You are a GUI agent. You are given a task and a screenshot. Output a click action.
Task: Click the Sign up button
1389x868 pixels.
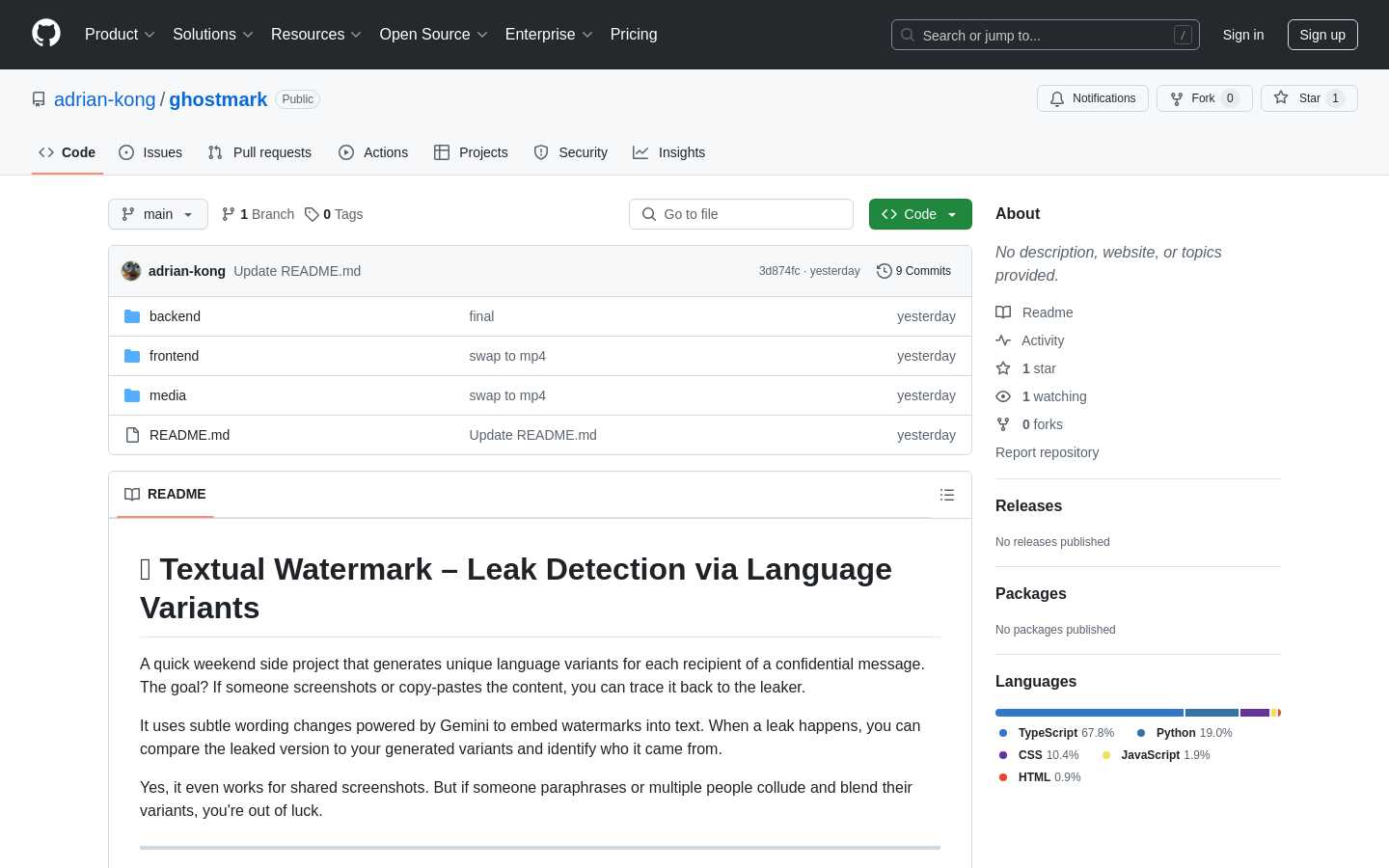(1322, 35)
